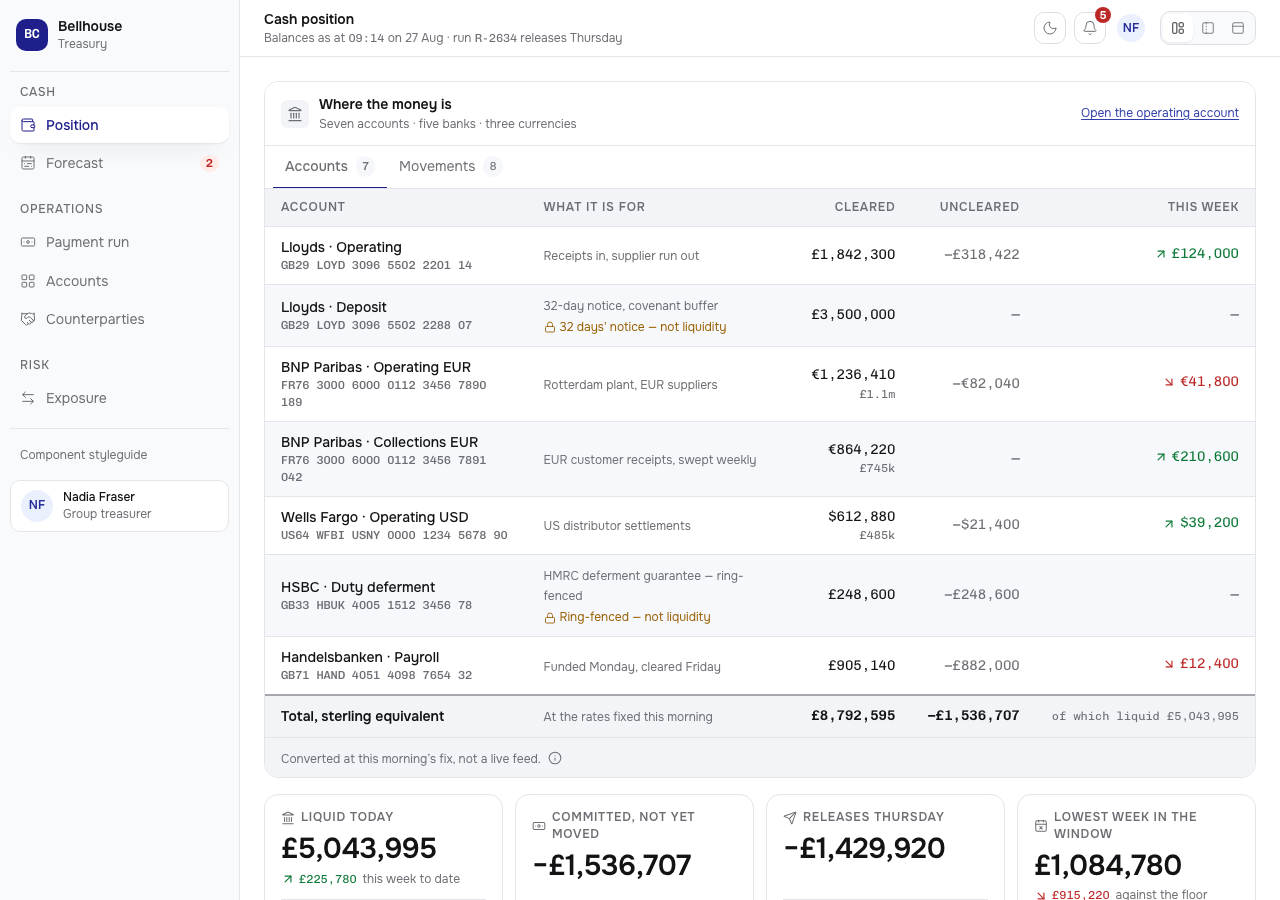
Task: Click the bank building icon by 'Where the money is'
Action: tap(295, 114)
